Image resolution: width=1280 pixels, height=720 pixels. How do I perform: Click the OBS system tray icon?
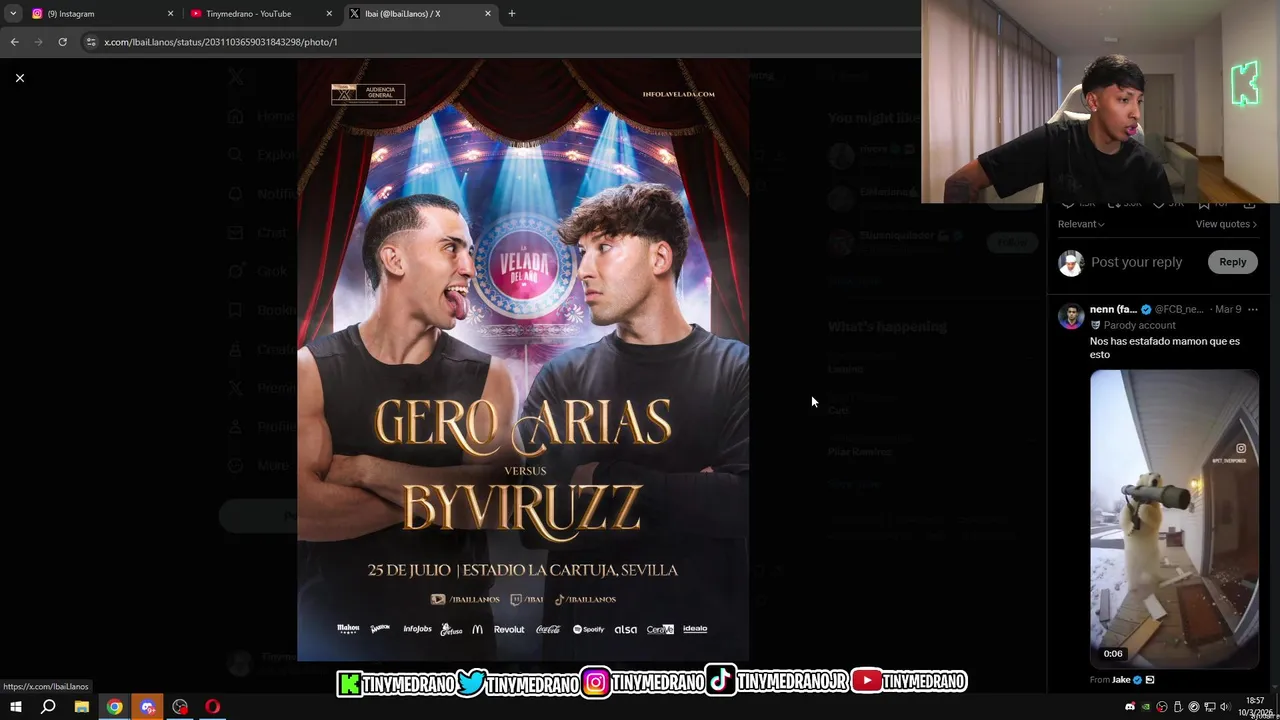1162,707
